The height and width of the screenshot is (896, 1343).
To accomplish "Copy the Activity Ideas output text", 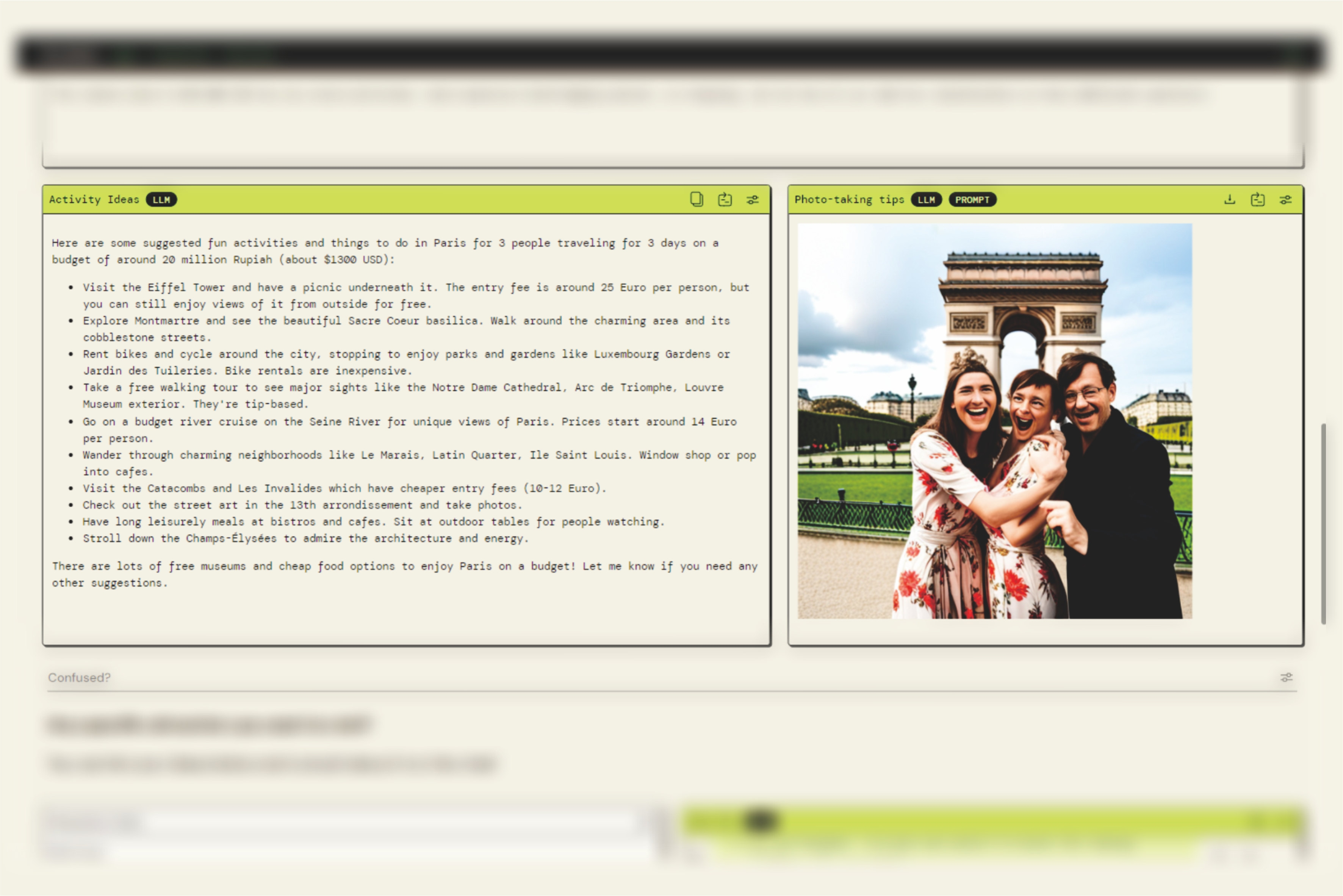I will tap(697, 199).
